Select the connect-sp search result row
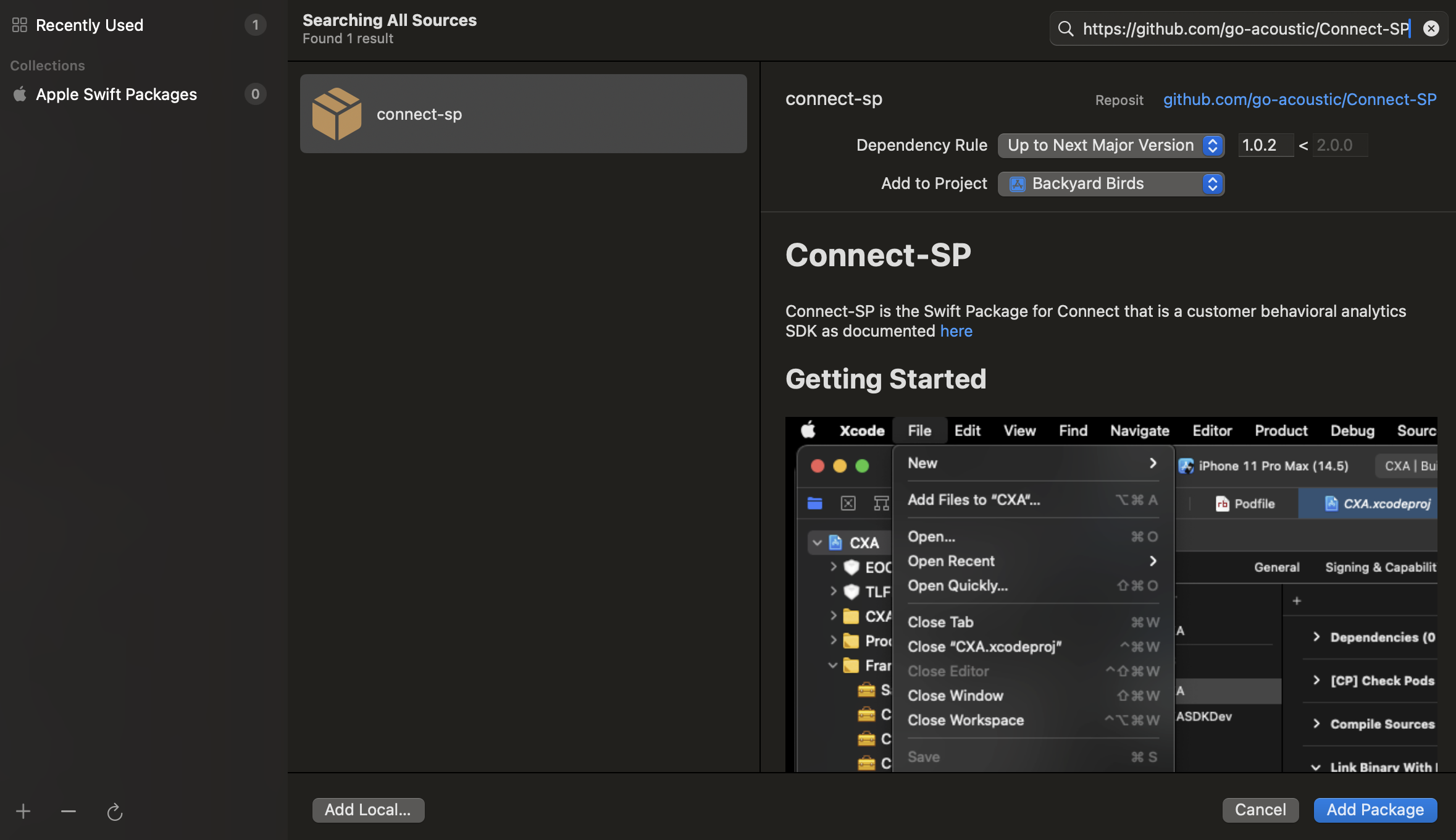The image size is (1456, 840). [524, 114]
